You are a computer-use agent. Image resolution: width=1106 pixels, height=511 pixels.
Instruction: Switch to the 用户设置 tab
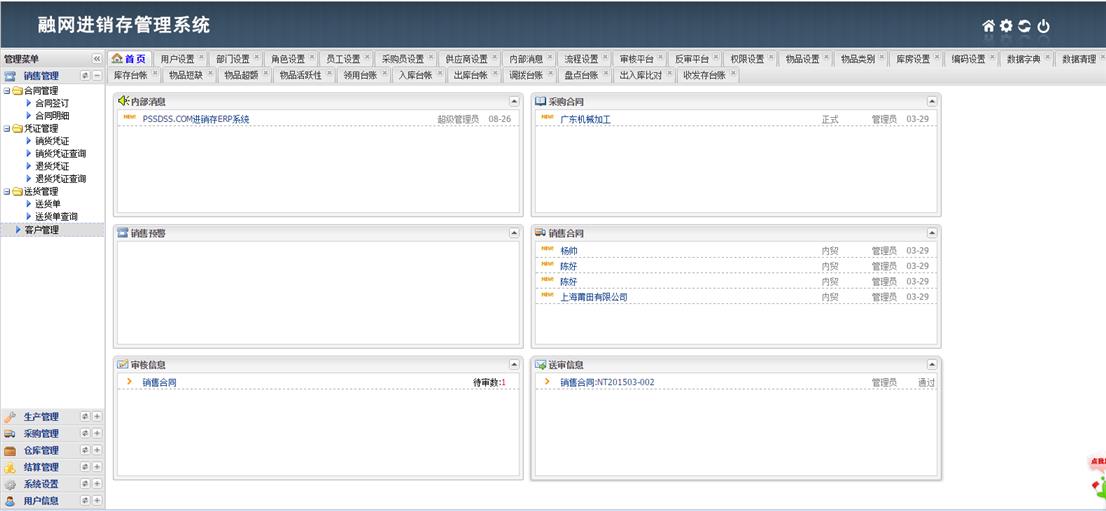click(178, 59)
